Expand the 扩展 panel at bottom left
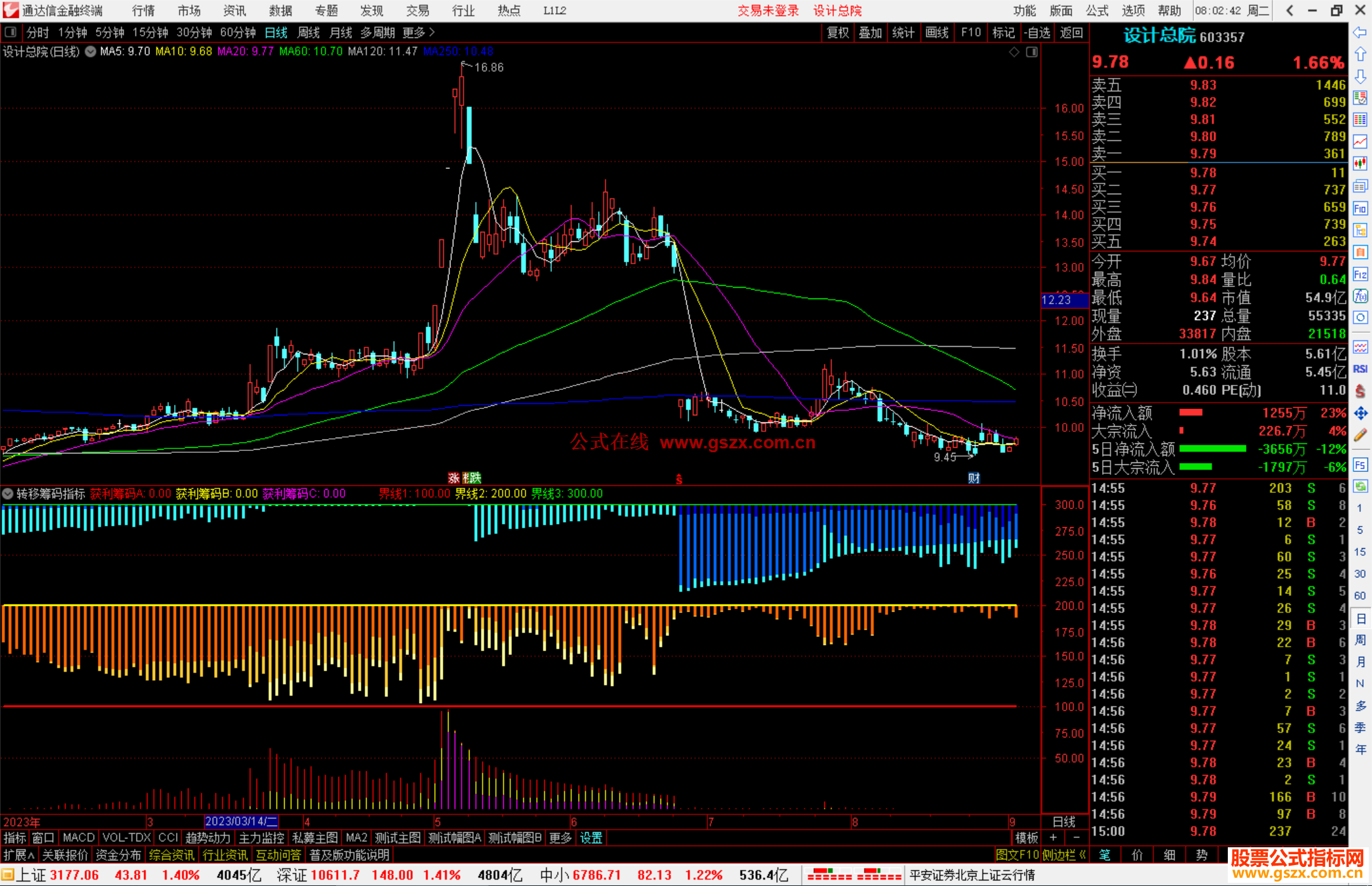The width and height of the screenshot is (1372, 886). (18, 855)
